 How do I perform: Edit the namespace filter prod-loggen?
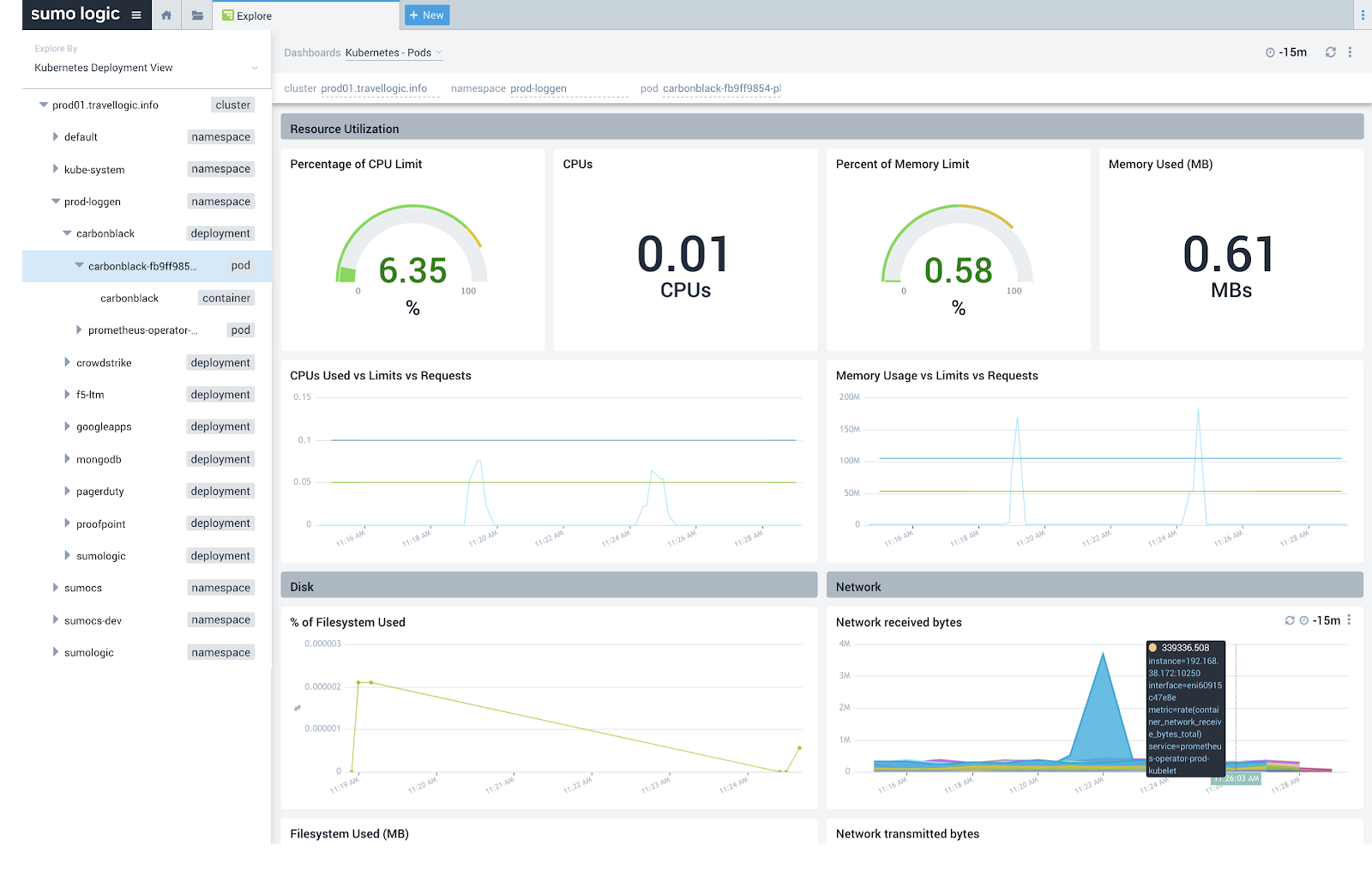(569, 88)
